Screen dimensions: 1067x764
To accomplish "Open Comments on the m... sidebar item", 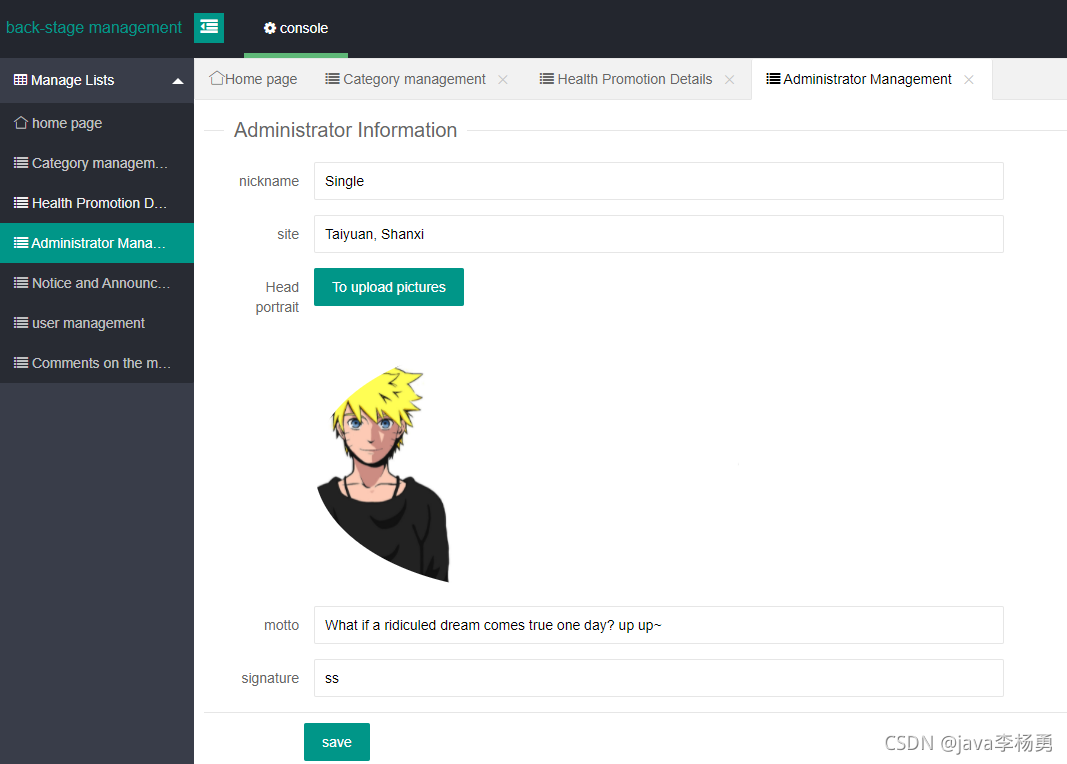I will [97, 363].
